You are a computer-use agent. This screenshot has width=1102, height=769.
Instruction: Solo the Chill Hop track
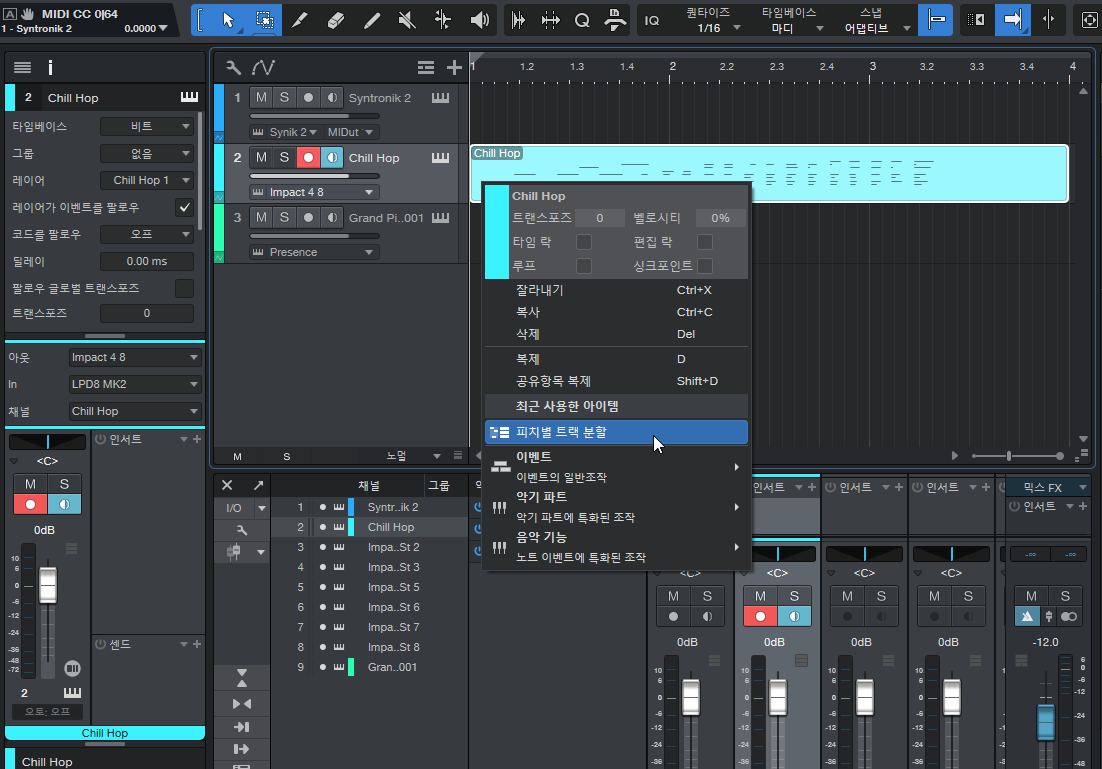[x=284, y=157]
